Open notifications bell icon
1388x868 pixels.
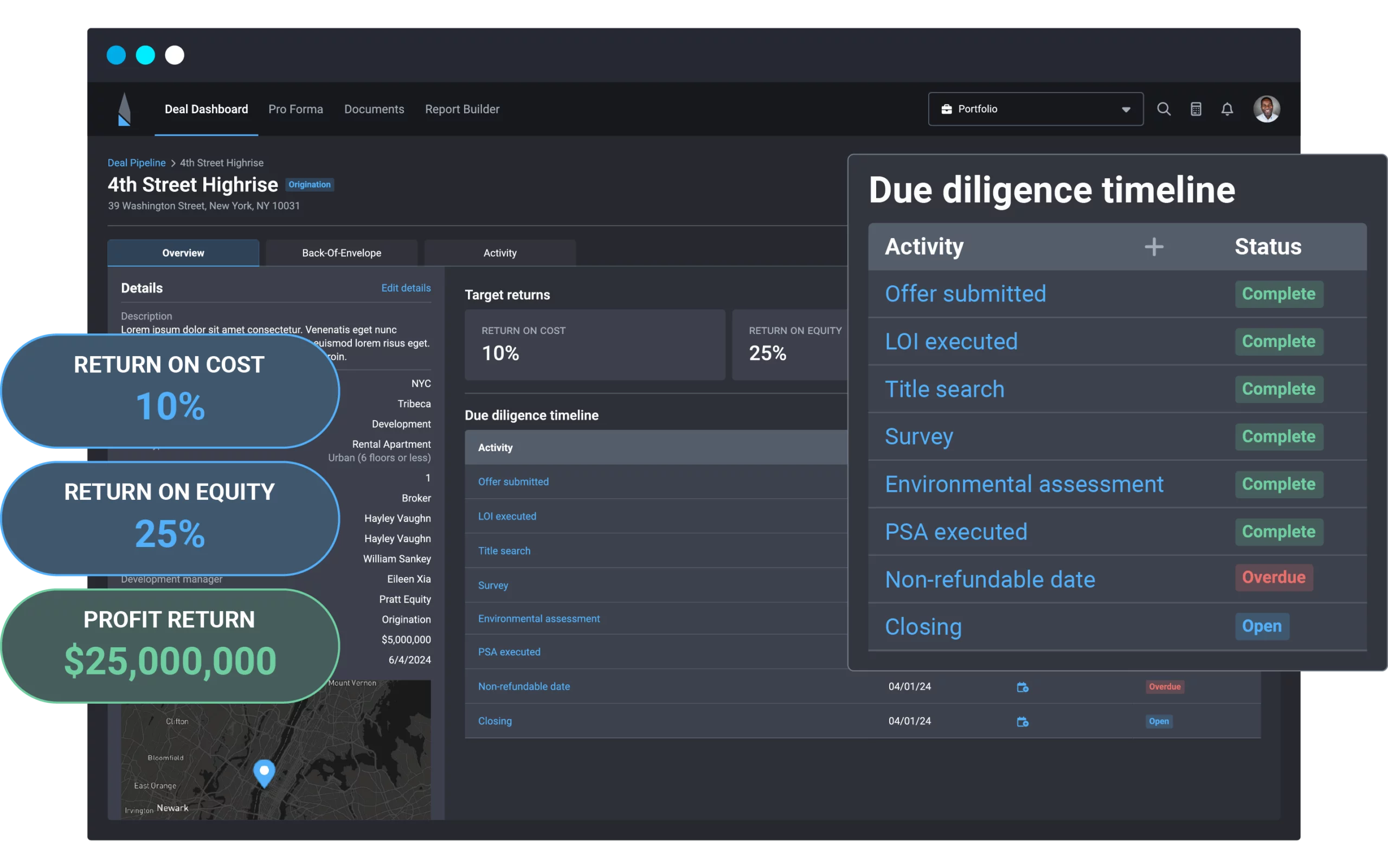pyautogui.click(x=1226, y=109)
